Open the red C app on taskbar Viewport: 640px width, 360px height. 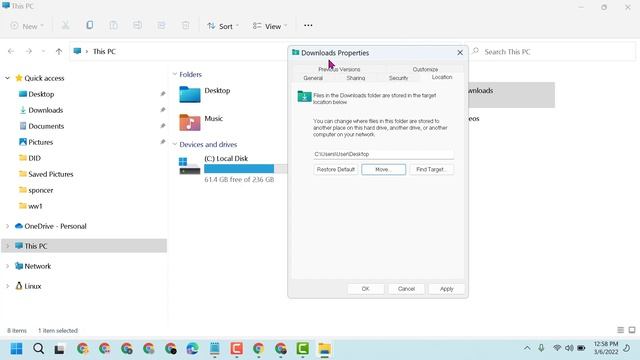(236, 349)
